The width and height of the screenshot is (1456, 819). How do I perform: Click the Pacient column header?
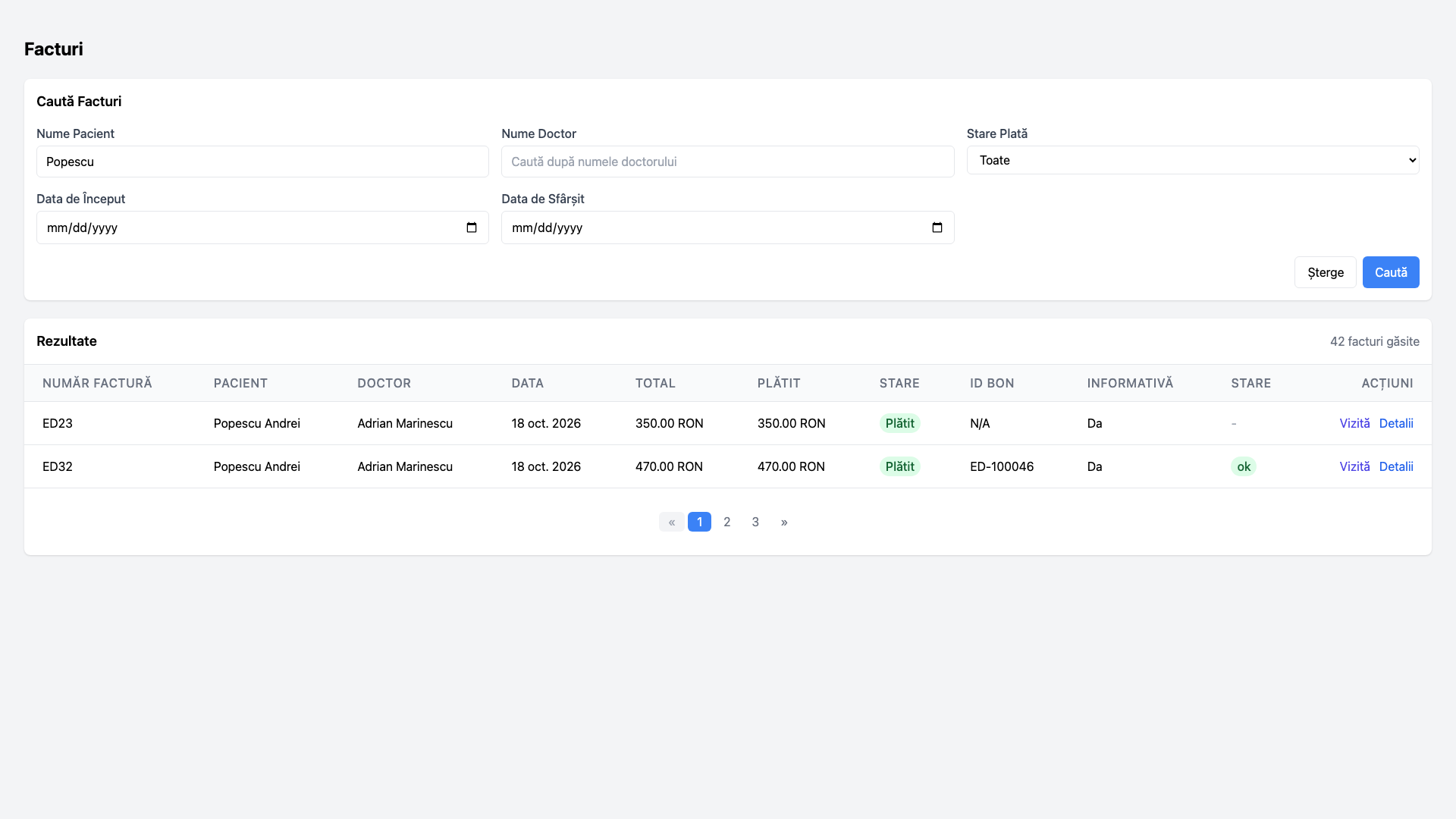[240, 383]
